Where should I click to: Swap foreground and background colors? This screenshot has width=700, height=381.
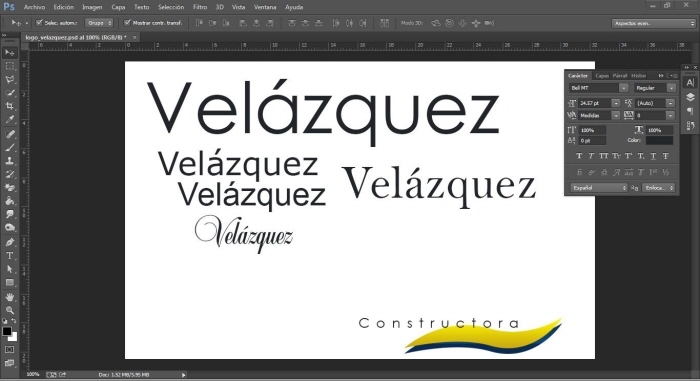[14, 321]
